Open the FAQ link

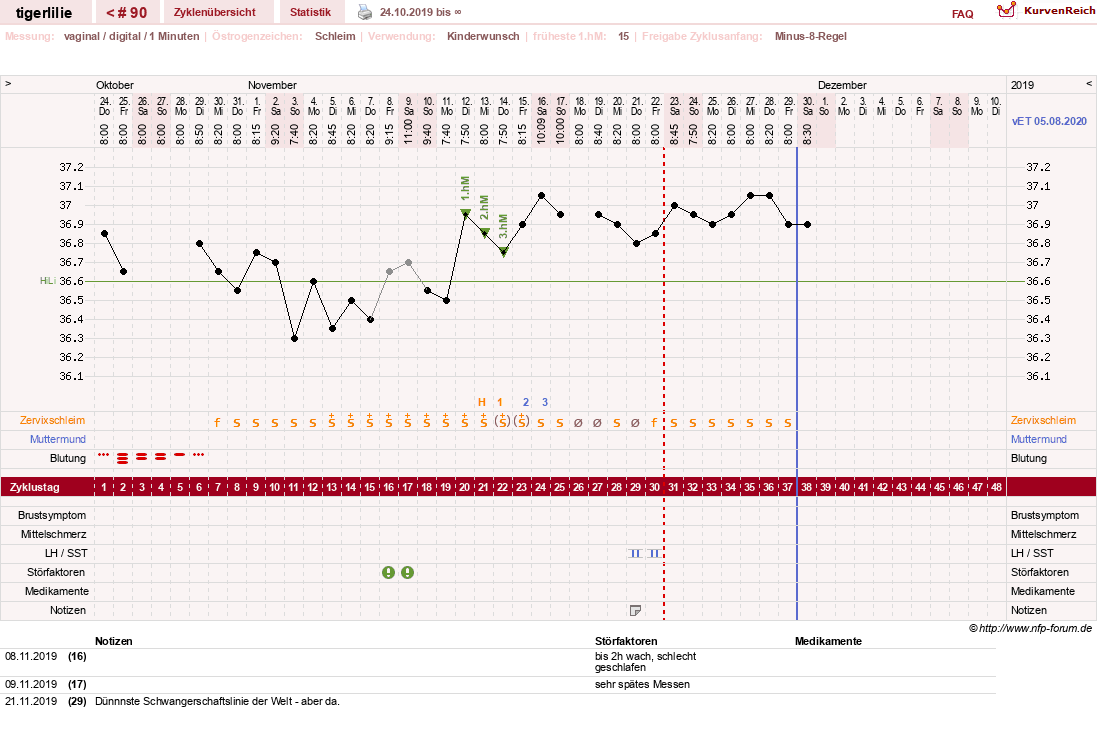click(x=963, y=14)
